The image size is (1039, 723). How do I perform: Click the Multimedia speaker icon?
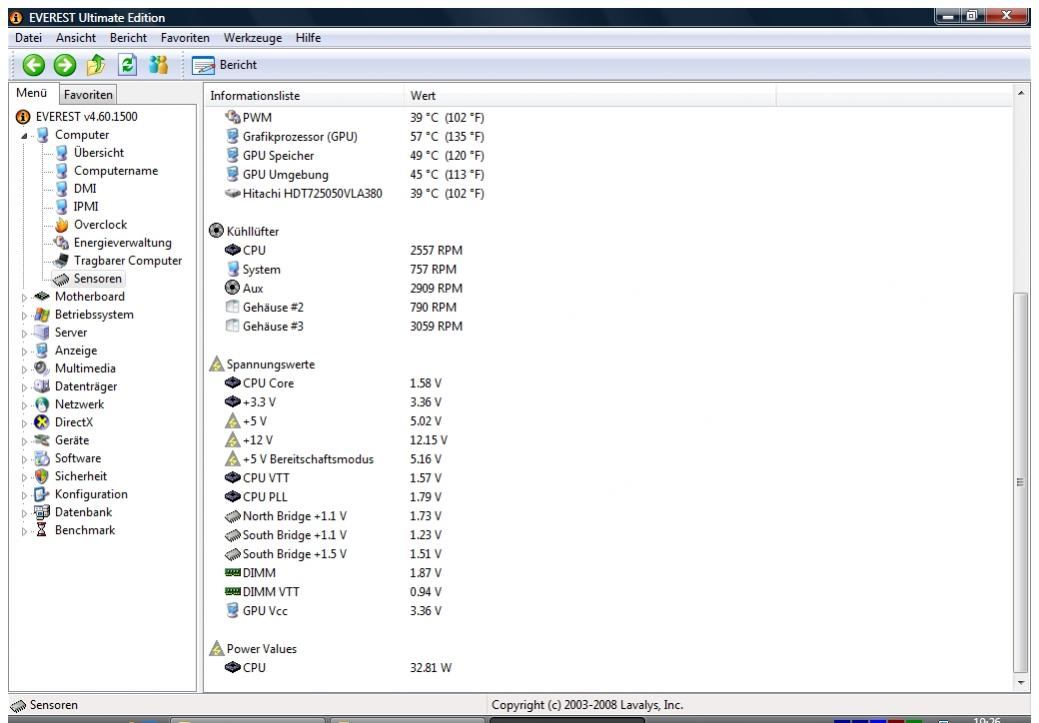42,368
